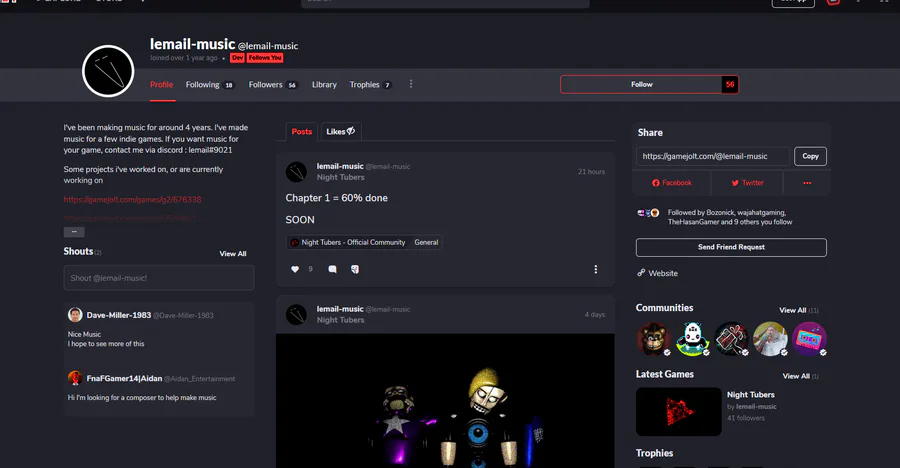Copy the profile share URL

pyautogui.click(x=810, y=156)
